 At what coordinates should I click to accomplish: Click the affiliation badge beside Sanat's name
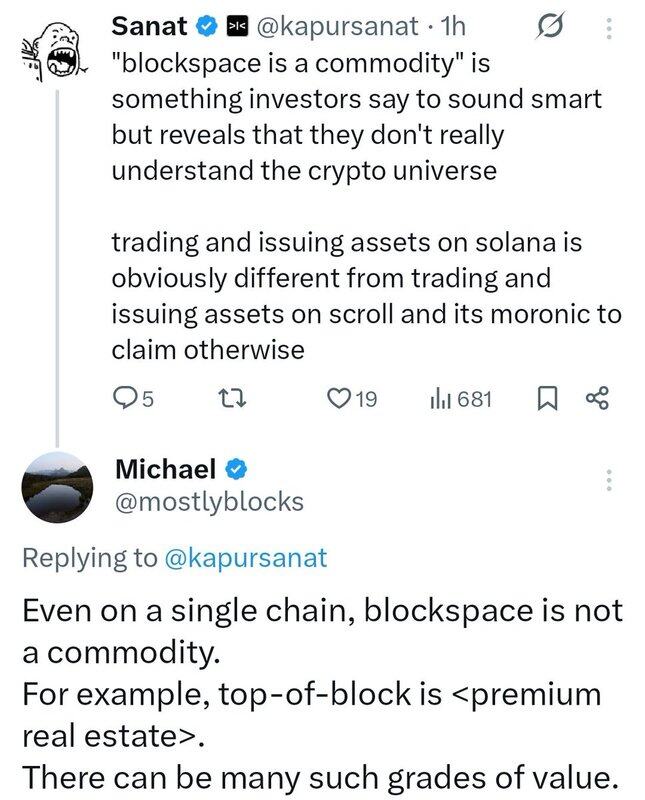click(237, 23)
